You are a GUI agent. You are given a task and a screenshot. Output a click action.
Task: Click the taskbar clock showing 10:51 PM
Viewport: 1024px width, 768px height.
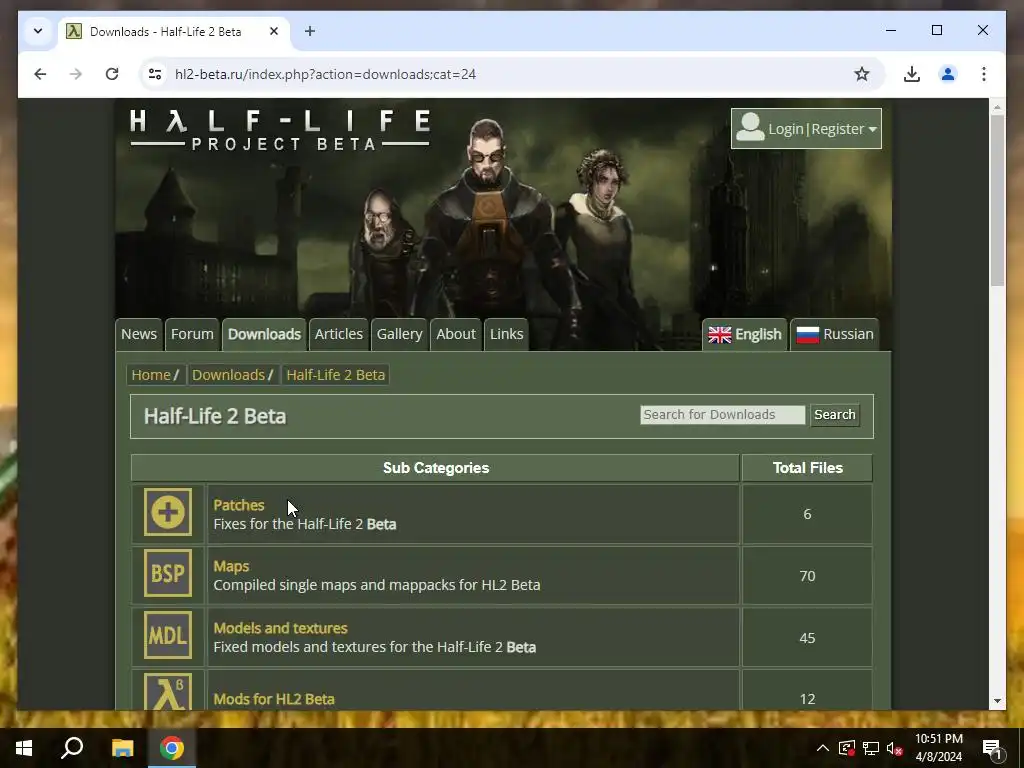click(x=938, y=748)
